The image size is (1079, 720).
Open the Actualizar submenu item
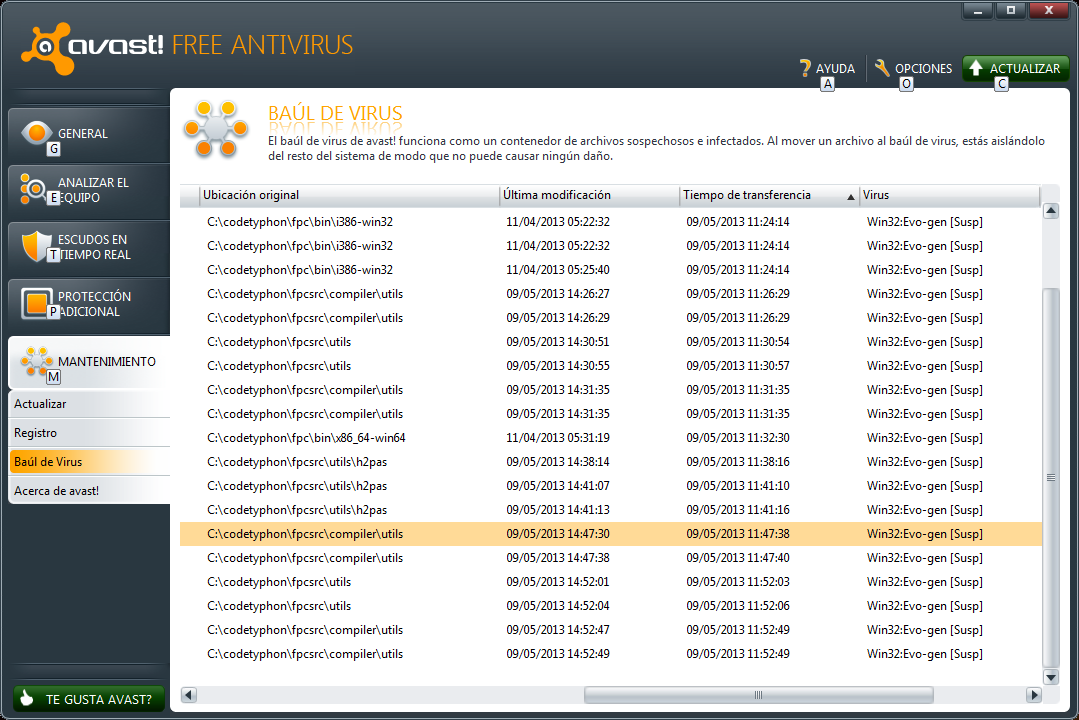click(x=89, y=404)
